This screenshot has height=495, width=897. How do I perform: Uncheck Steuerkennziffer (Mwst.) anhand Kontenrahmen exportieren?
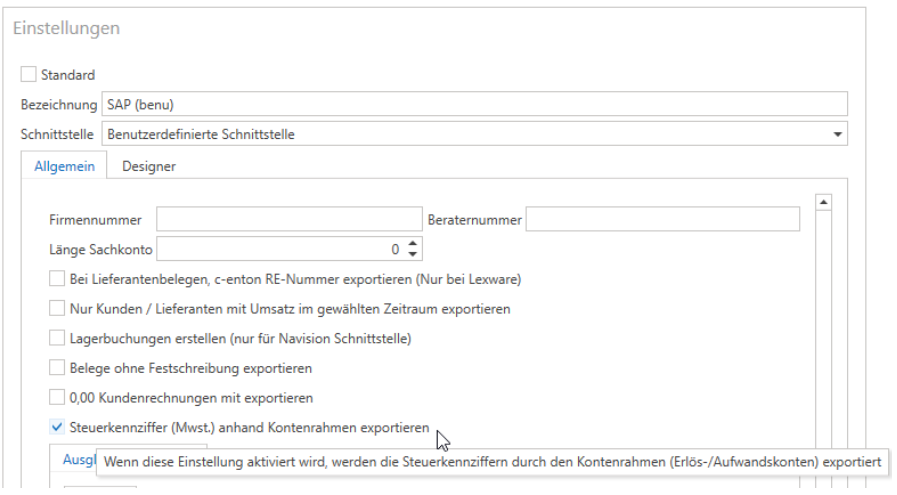[x=57, y=428]
